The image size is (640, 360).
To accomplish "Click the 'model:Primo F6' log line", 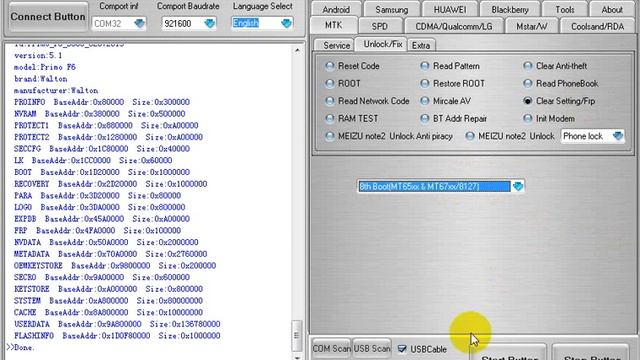I will tap(45, 67).
